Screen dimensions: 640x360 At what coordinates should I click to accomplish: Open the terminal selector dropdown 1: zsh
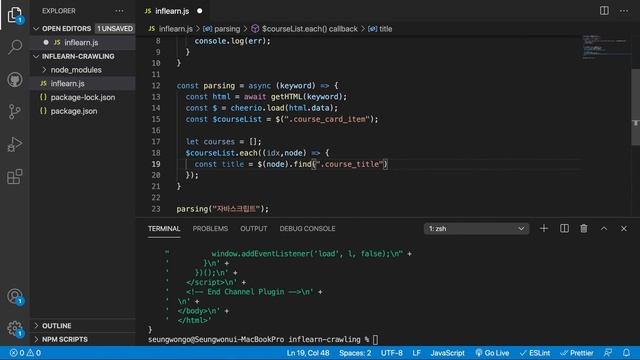476,229
